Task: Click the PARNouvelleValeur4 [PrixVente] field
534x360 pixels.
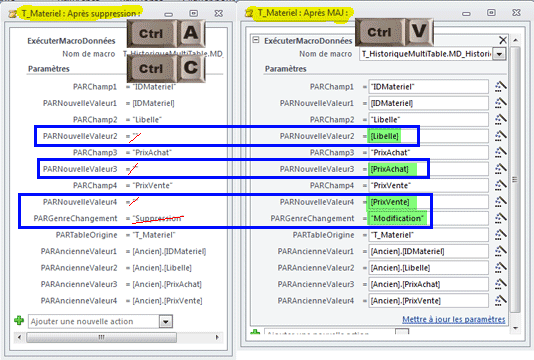Action: tap(428, 202)
